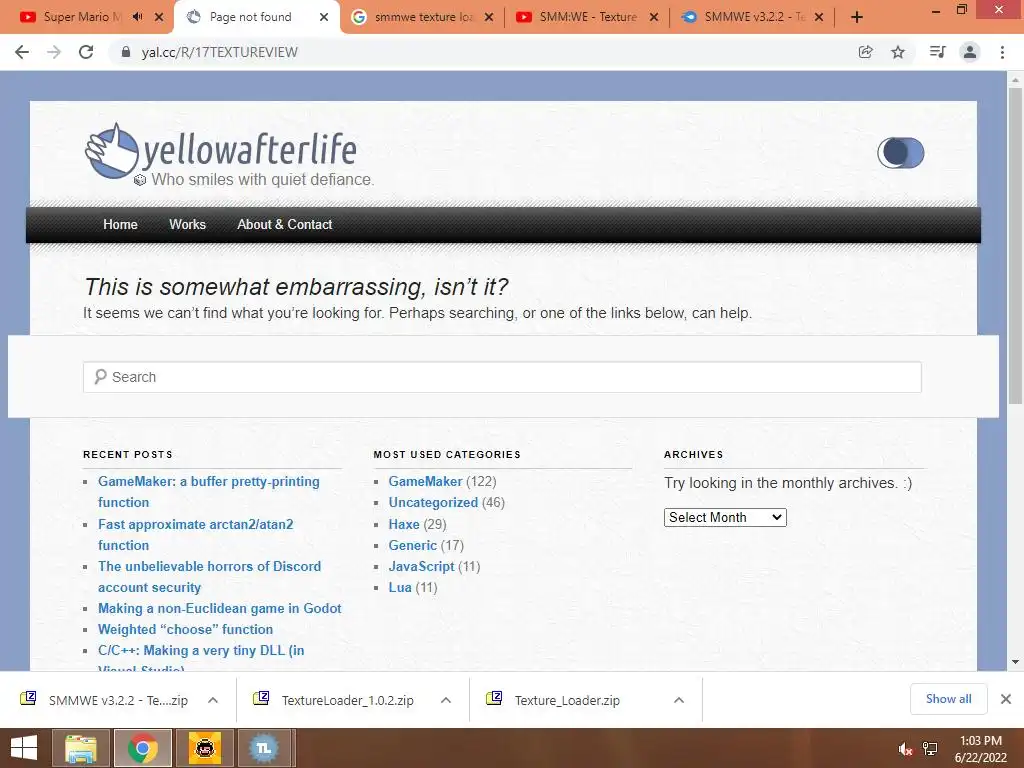Click the browser forward arrow
This screenshot has width=1024, height=768.
[x=54, y=52]
